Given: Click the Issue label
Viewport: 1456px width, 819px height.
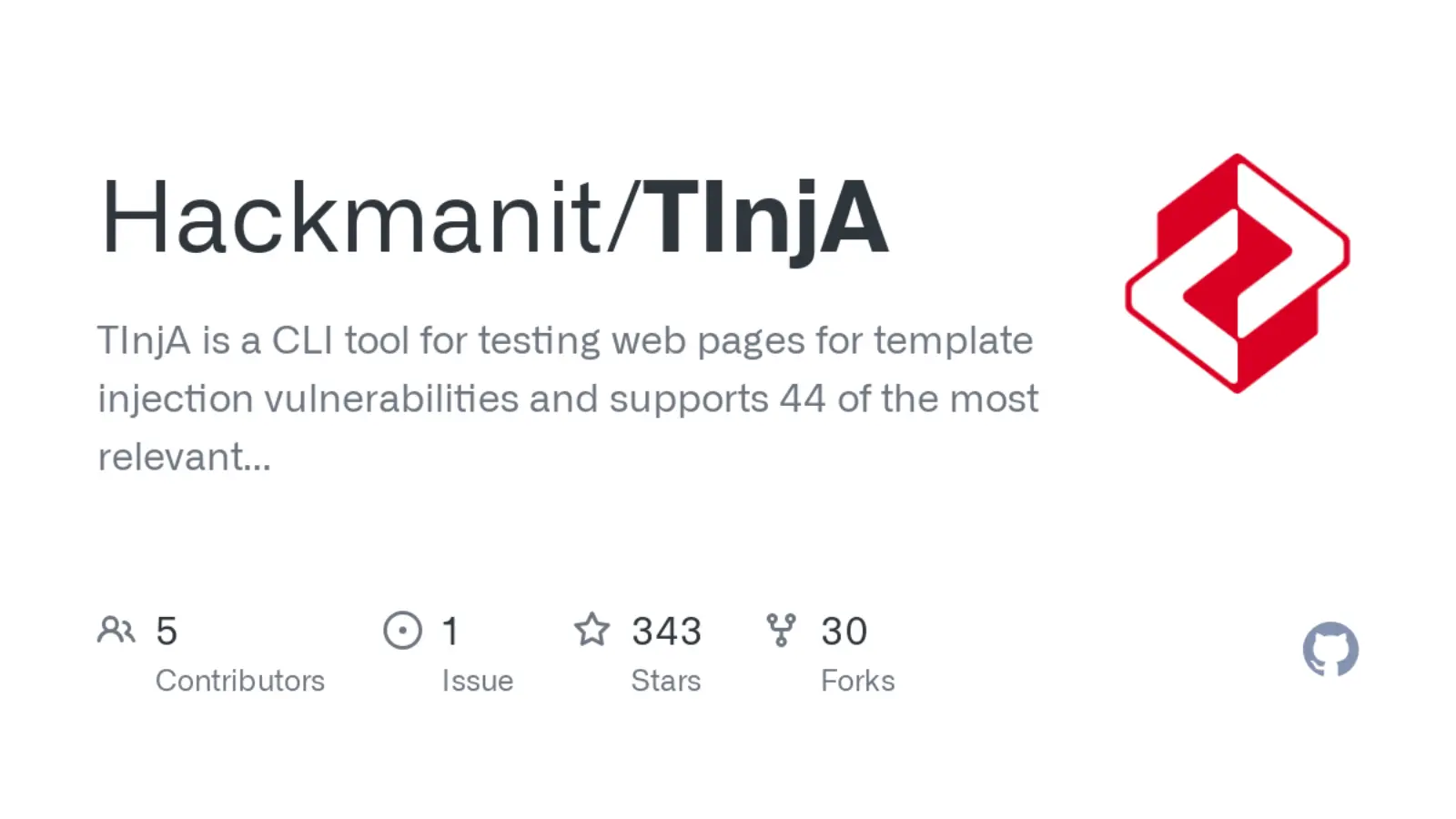Looking at the screenshot, I should [478, 681].
